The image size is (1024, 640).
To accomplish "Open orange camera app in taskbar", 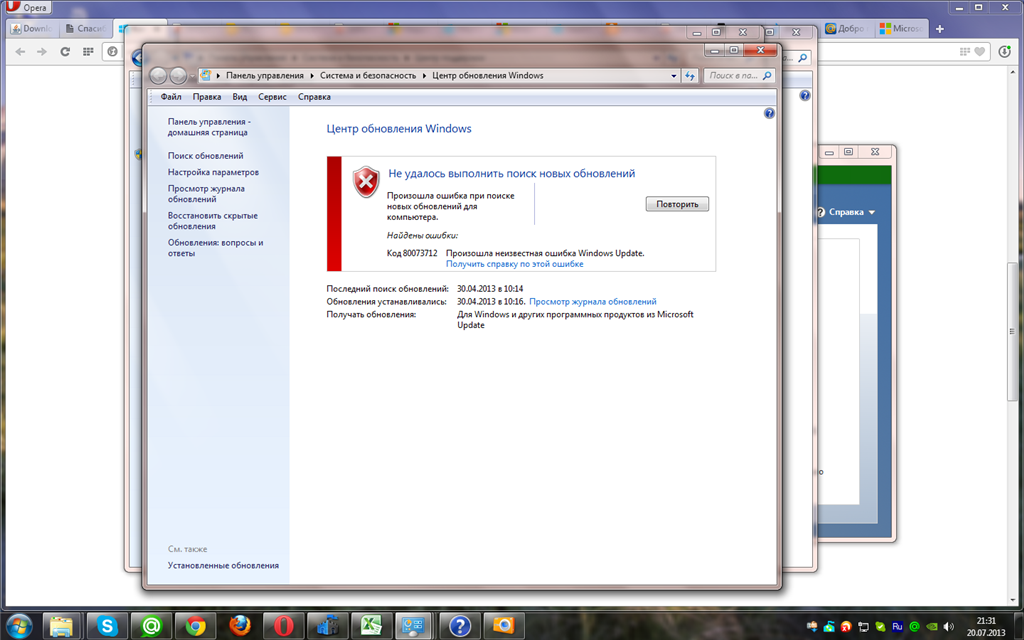I will click(x=504, y=626).
